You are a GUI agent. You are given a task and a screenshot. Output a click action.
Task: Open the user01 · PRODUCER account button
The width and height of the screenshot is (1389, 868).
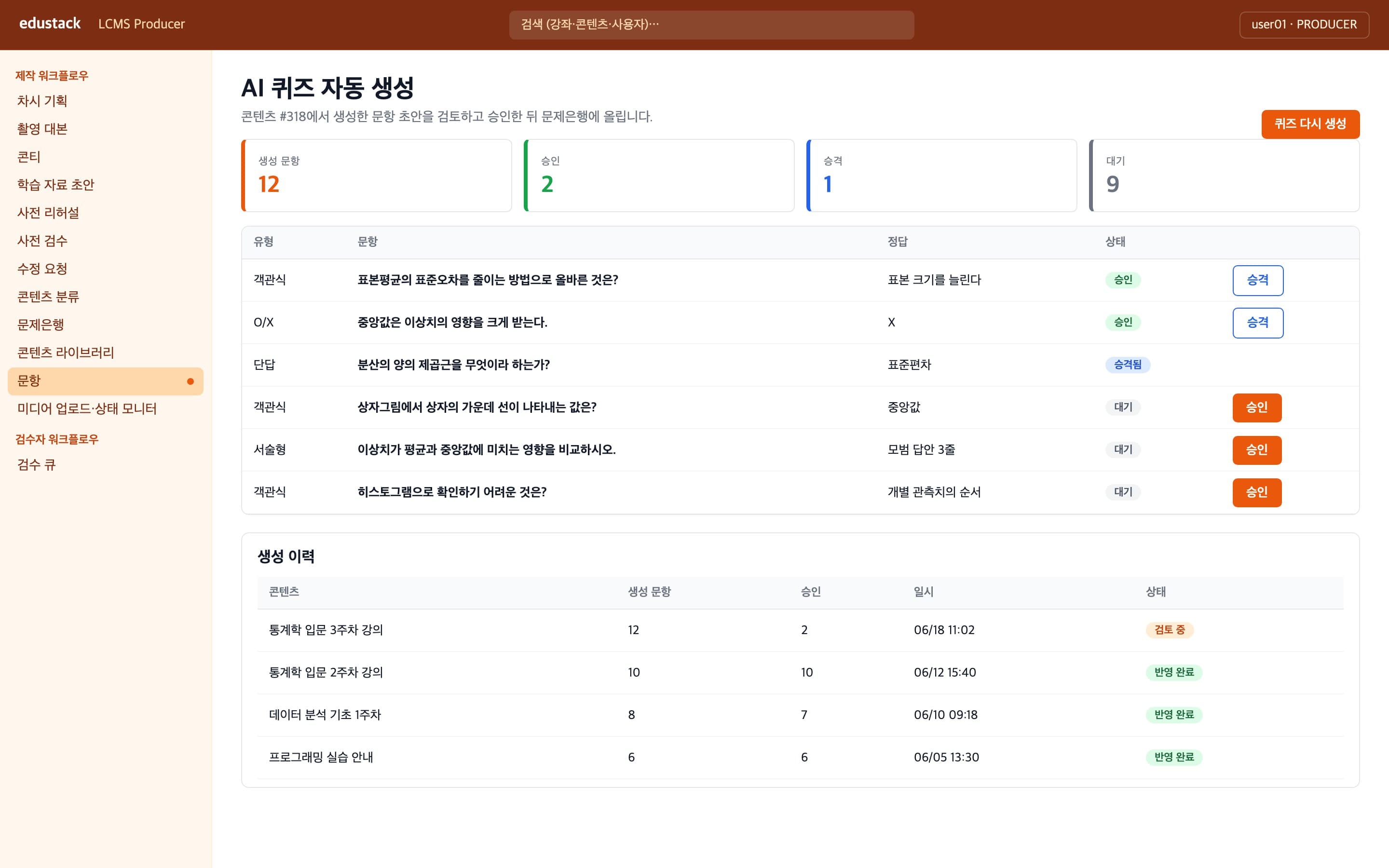tap(1304, 25)
